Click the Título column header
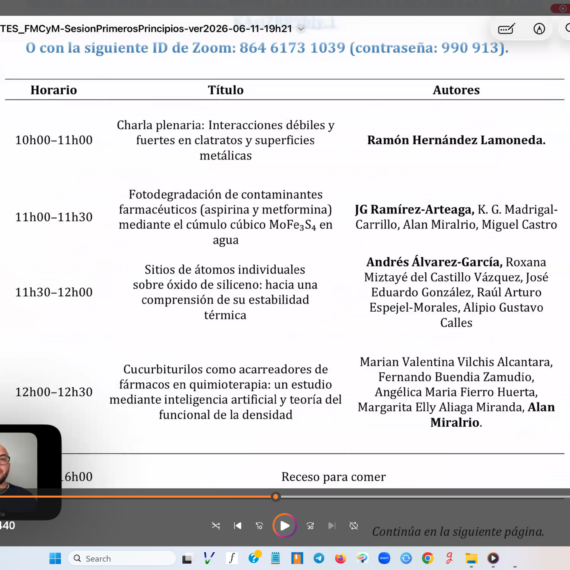 pyautogui.click(x=225, y=90)
